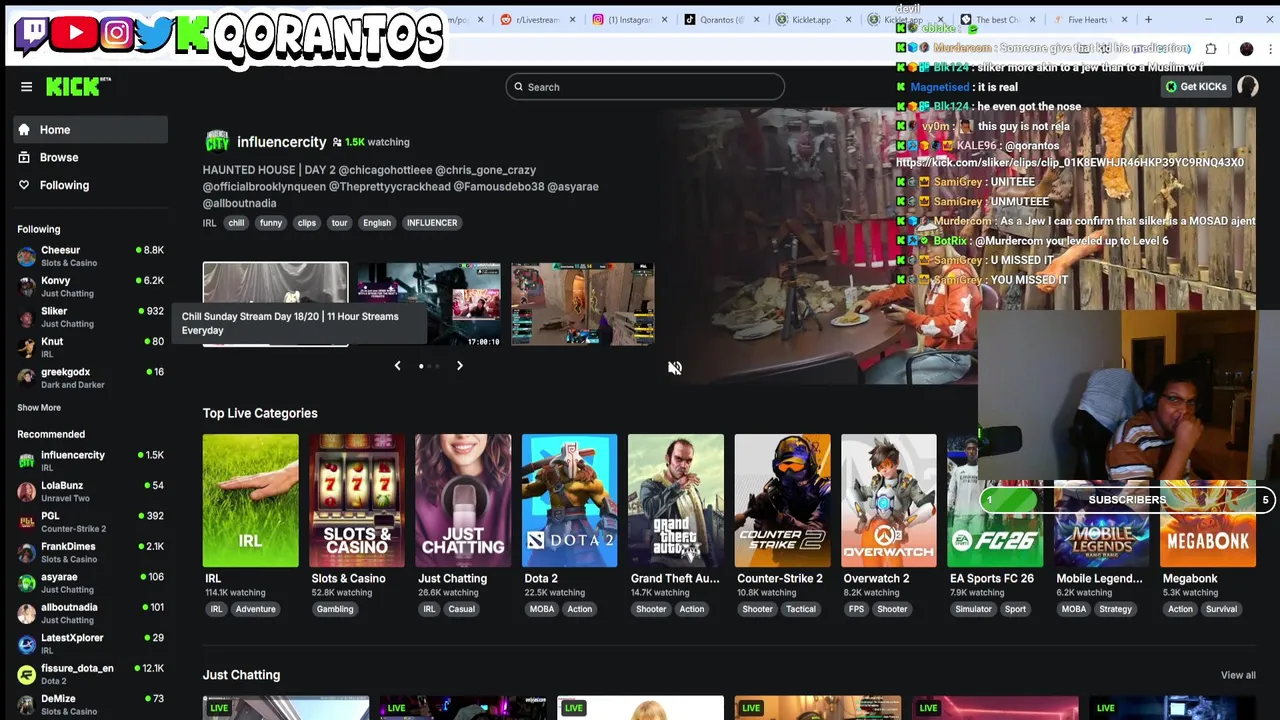This screenshot has height=720, width=1280.
Task: Open PGL channel in Recommended list
Action: tap(91, 522)
